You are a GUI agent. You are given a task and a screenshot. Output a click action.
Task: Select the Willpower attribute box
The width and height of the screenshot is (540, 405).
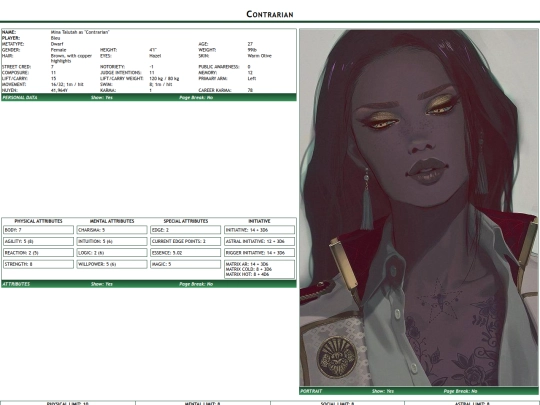click(112, 264)
